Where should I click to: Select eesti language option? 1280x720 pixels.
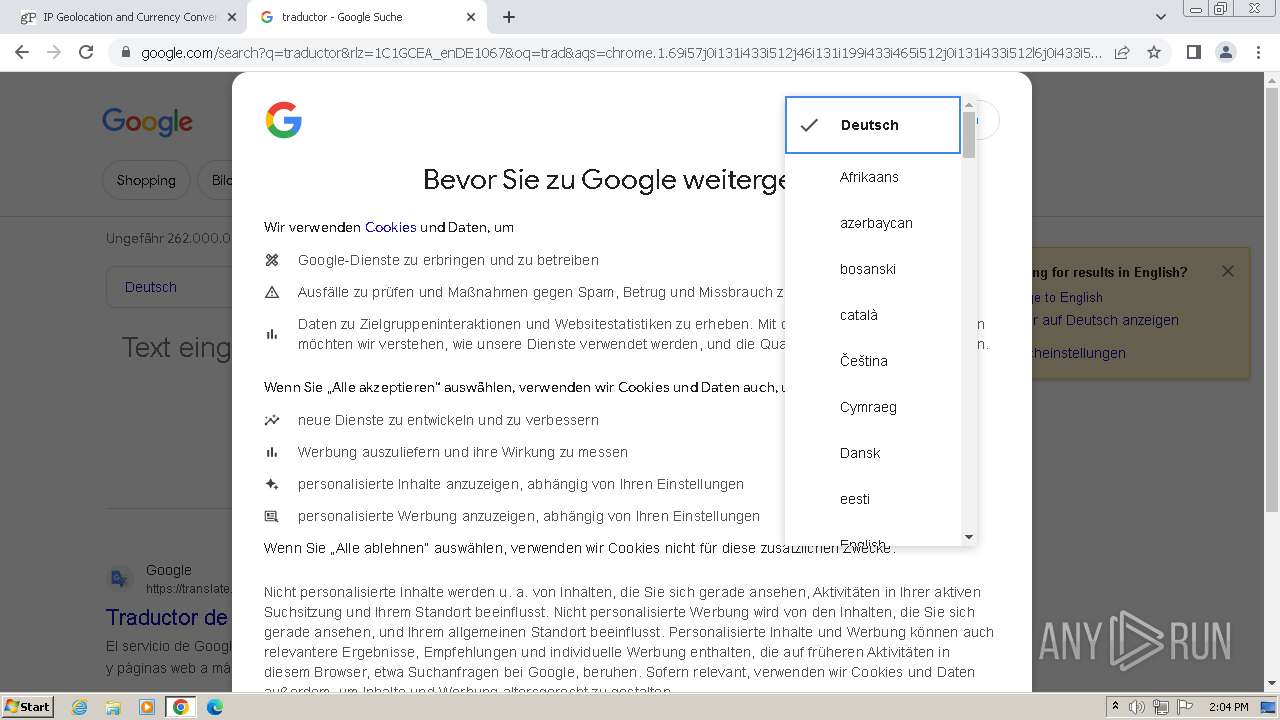pyautogui.click(x=872, y=499)
